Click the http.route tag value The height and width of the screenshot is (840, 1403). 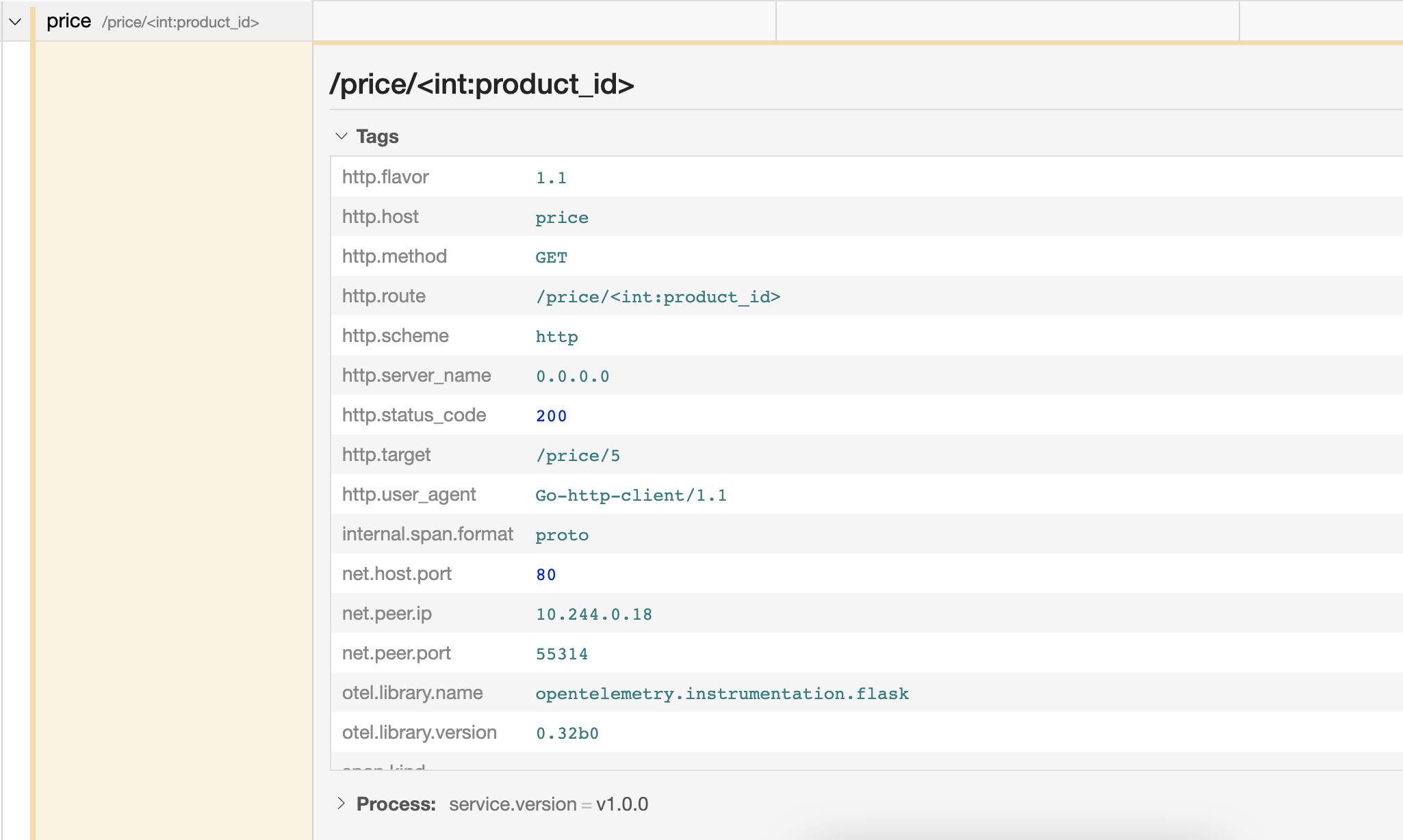point(657,297)
